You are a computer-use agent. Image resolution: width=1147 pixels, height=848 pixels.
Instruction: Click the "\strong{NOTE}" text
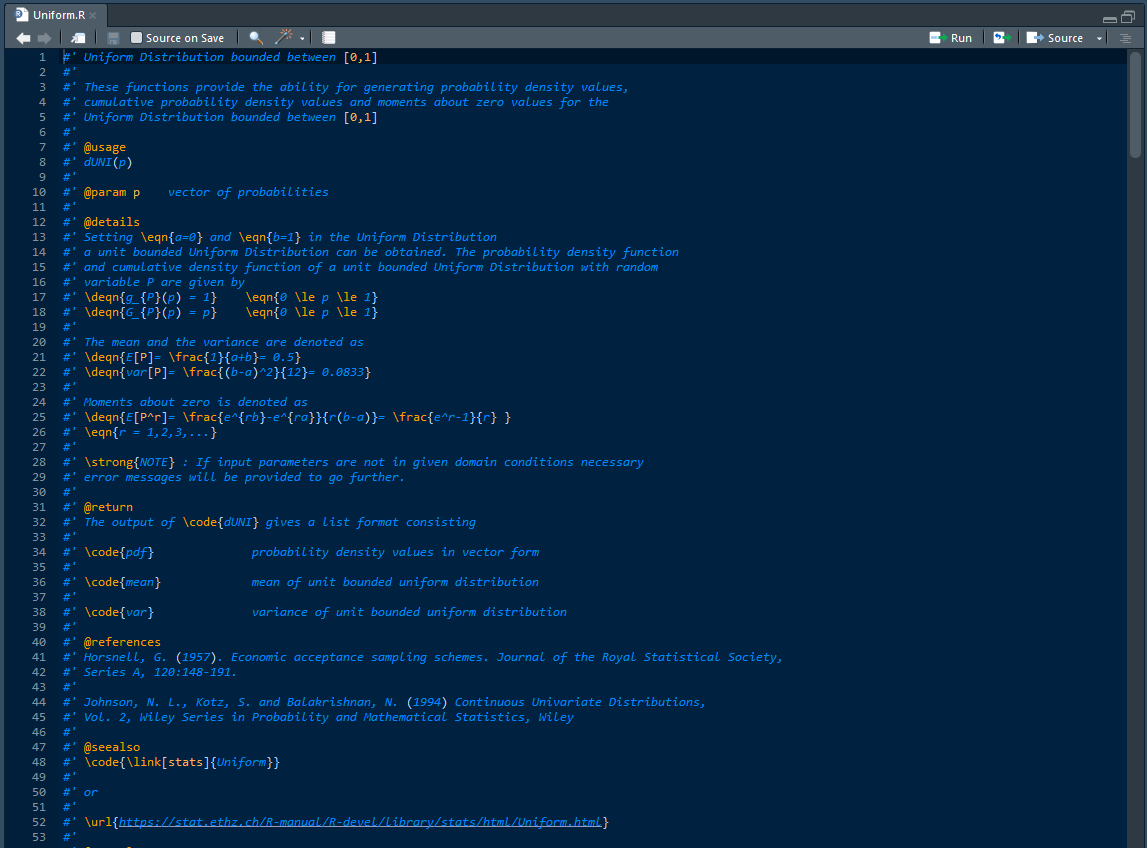[x=129, y=462]
